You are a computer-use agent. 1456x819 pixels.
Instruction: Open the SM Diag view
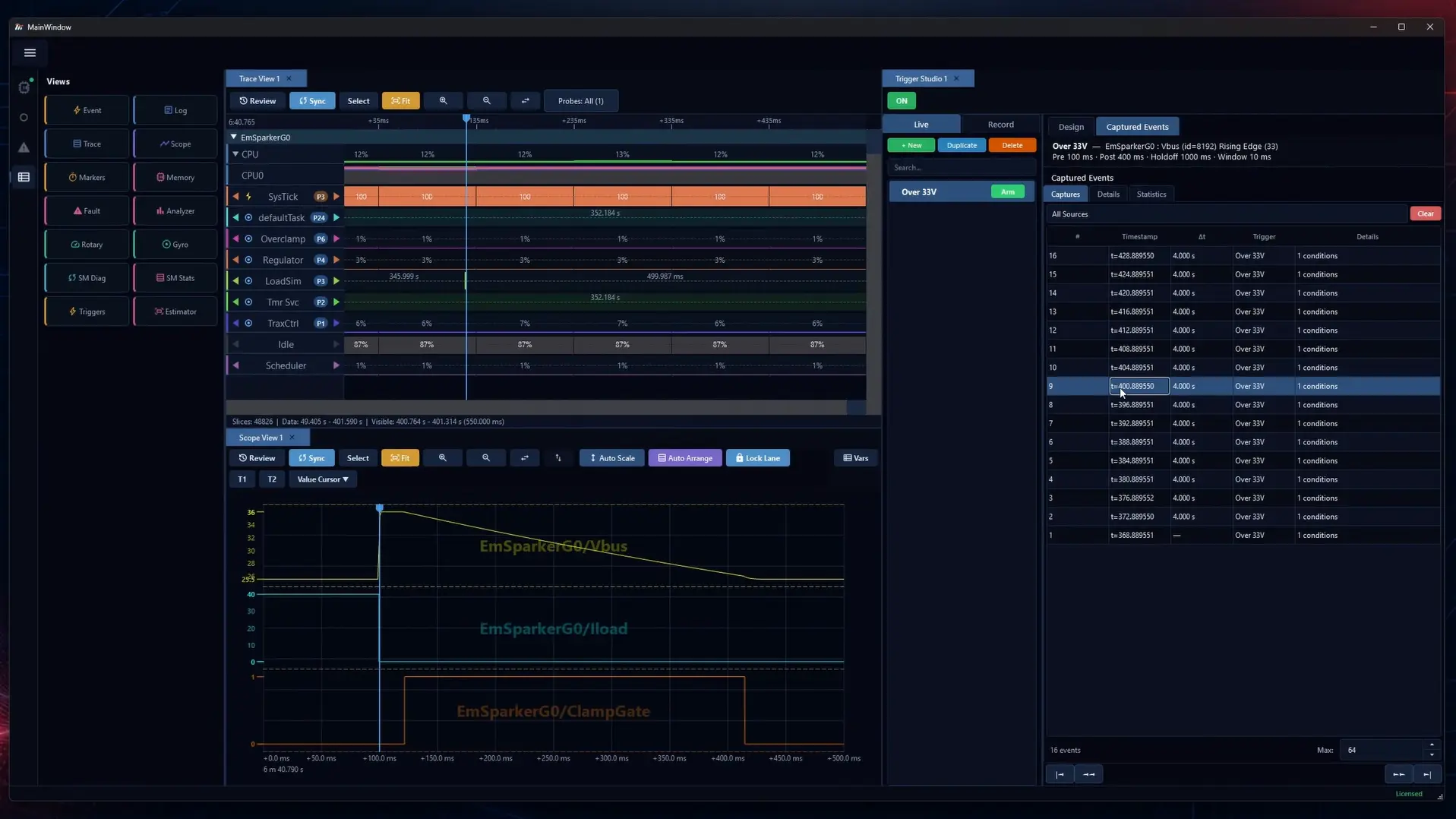87,278
